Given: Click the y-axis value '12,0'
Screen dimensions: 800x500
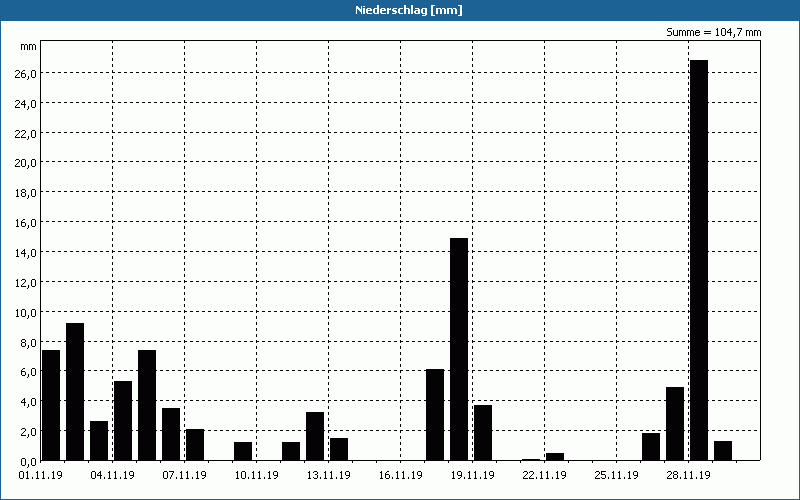Looking at the screenshot, I should [x=26, y=282].
